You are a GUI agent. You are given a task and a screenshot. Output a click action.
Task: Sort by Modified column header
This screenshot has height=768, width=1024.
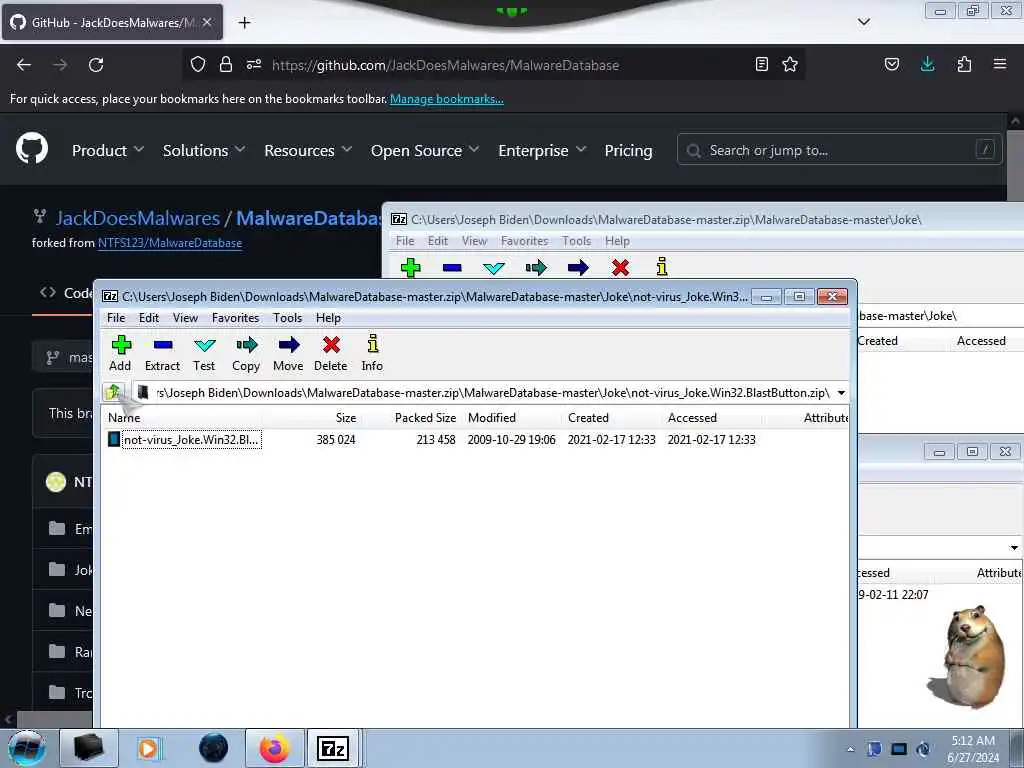[492, 418]
